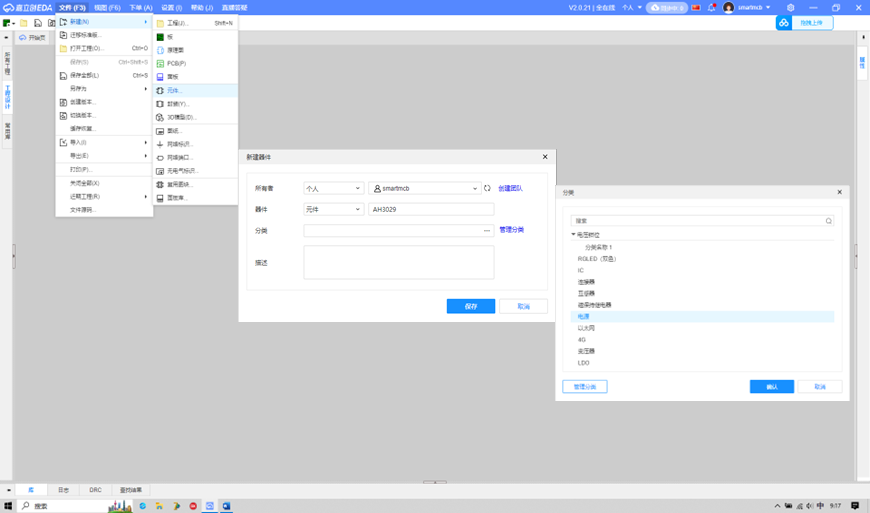The image size is (870, 513).
Task: Select the 以太网 ethernet category
Action: click(x=702, y=328)
